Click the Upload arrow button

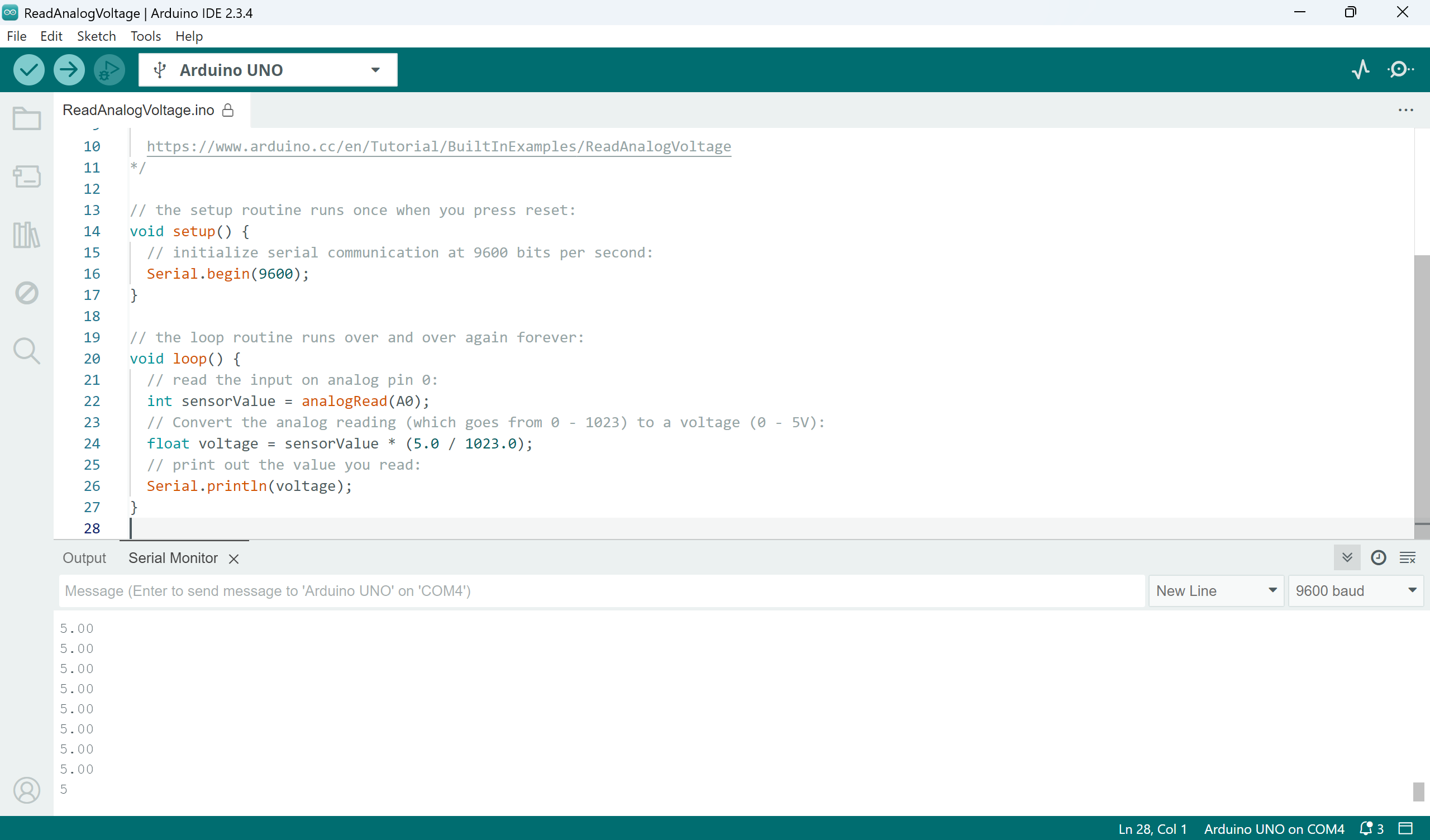[69, 70]
